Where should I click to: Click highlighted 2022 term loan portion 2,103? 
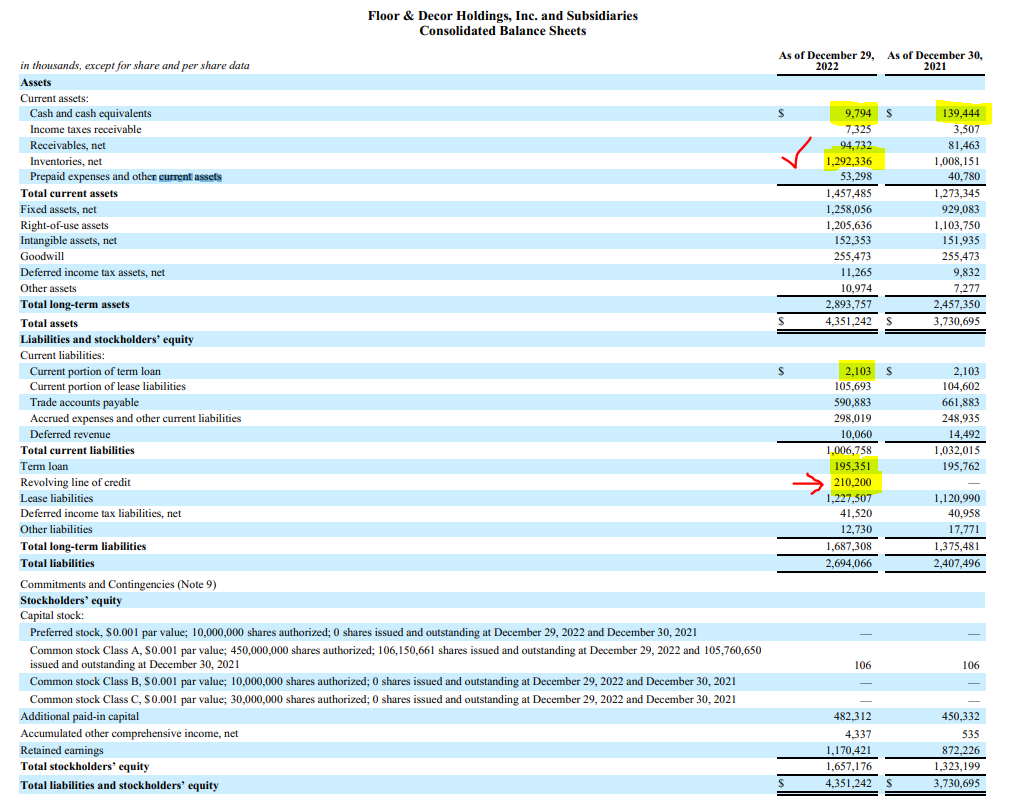point(858,371)
